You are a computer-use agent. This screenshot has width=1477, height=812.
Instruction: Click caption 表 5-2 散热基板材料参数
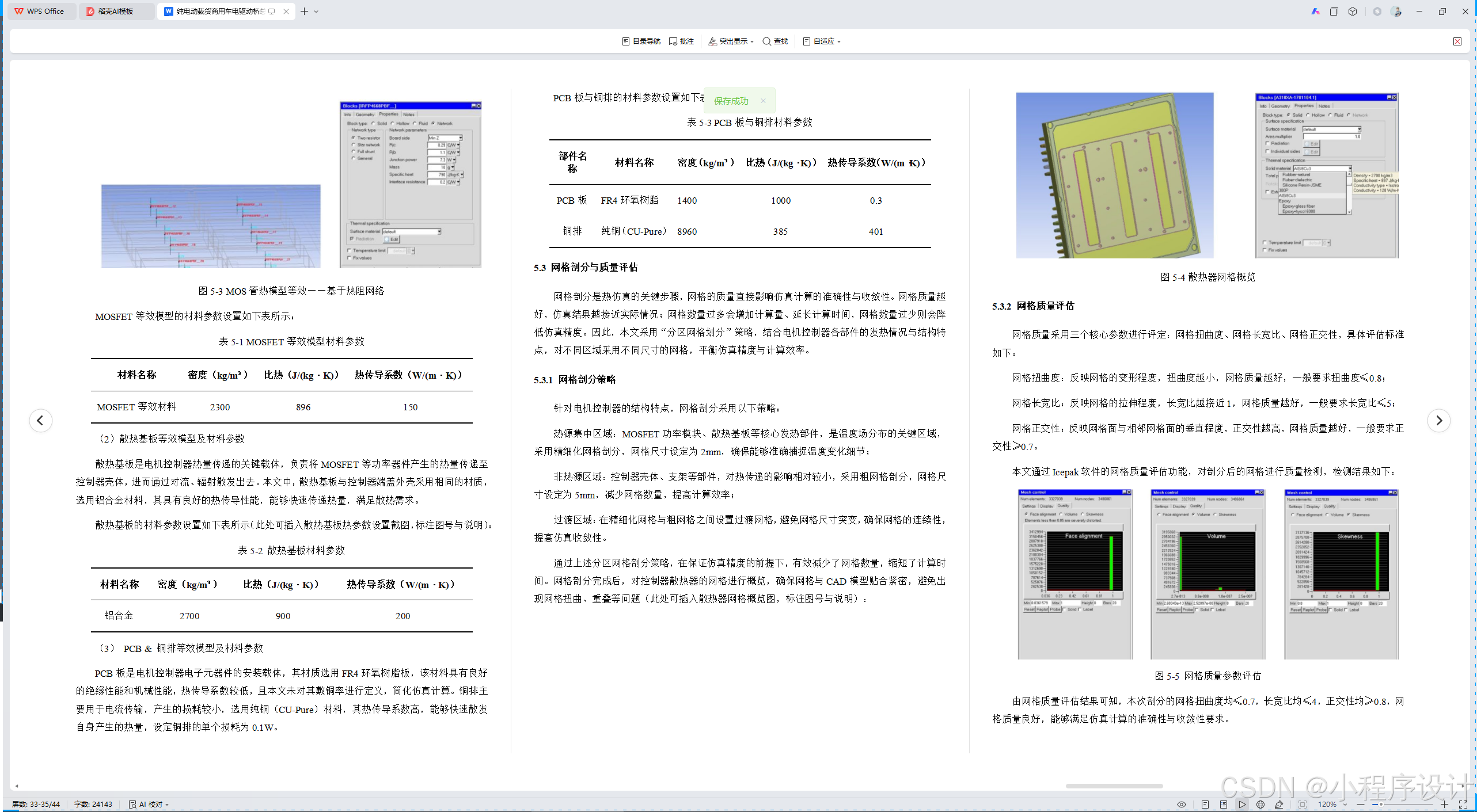[x=291, y=550]
